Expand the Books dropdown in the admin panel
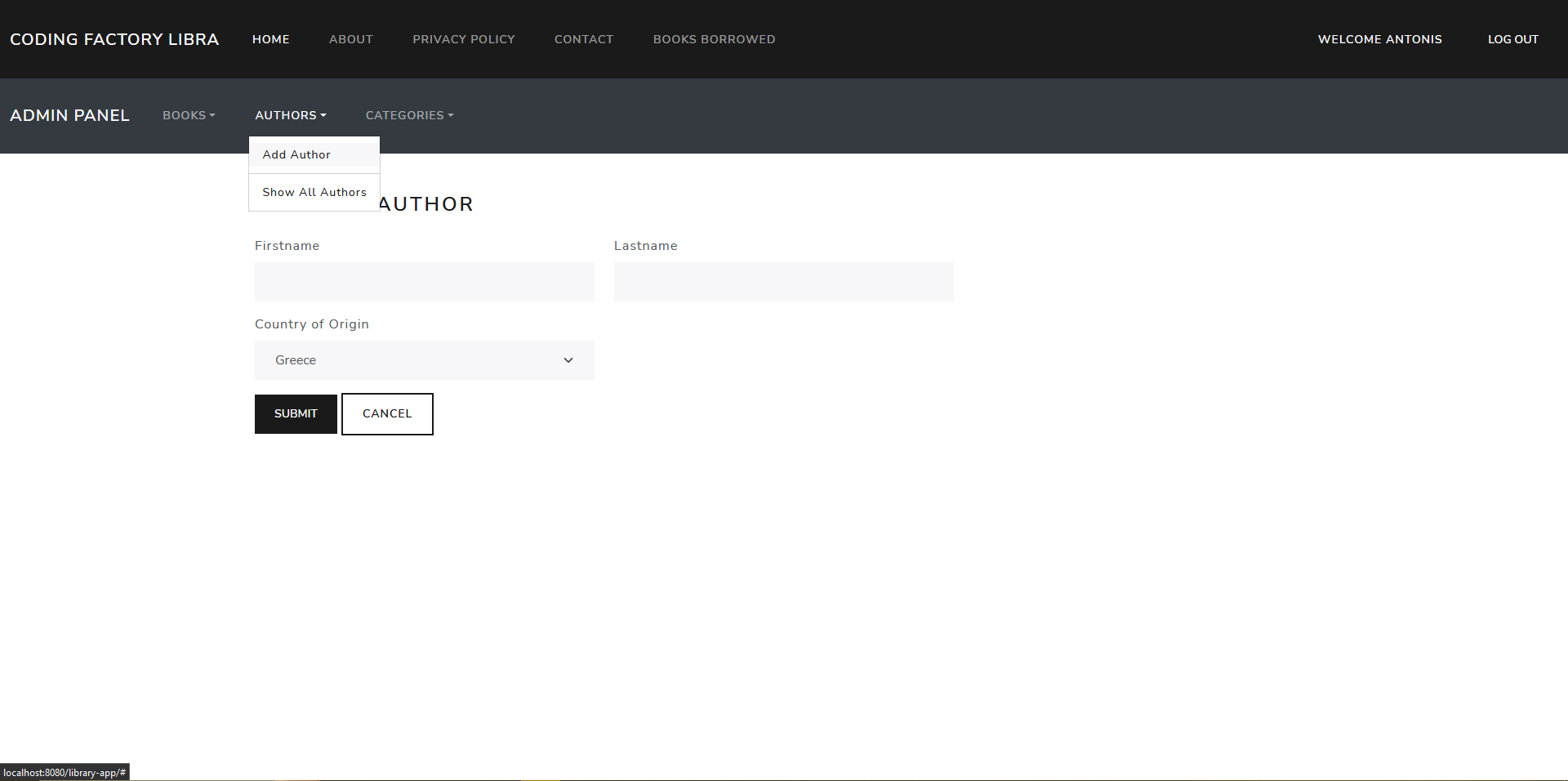 point(189,115)
